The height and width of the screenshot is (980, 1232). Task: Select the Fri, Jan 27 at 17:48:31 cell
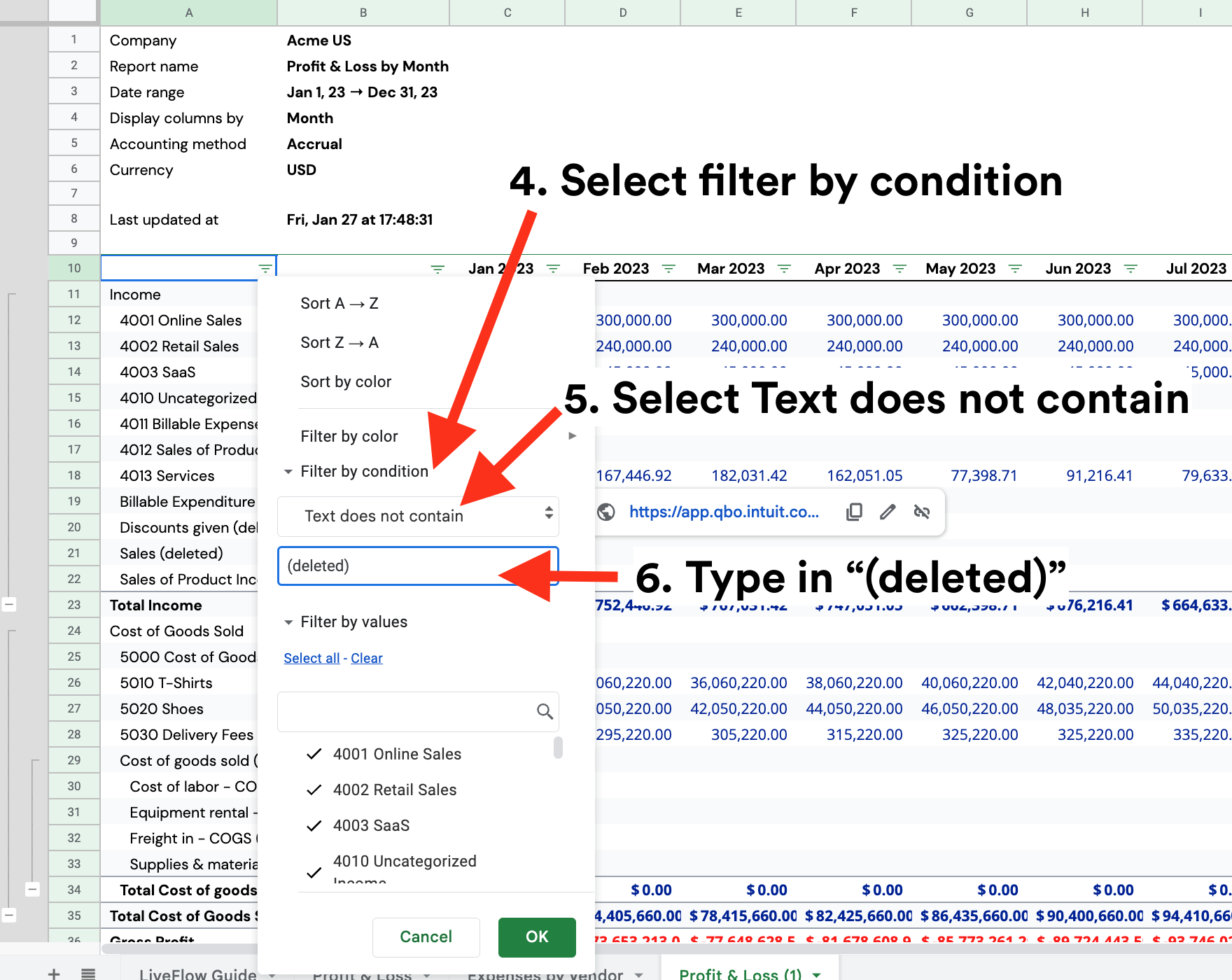(x=360, y=220)
